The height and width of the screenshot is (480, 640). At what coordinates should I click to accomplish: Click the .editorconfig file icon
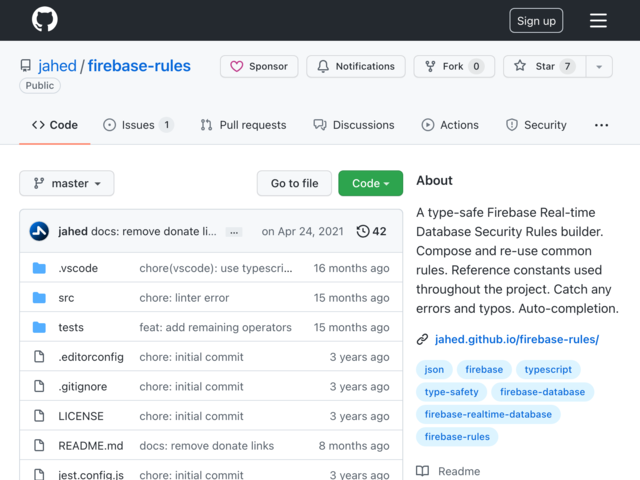(39, 357)
